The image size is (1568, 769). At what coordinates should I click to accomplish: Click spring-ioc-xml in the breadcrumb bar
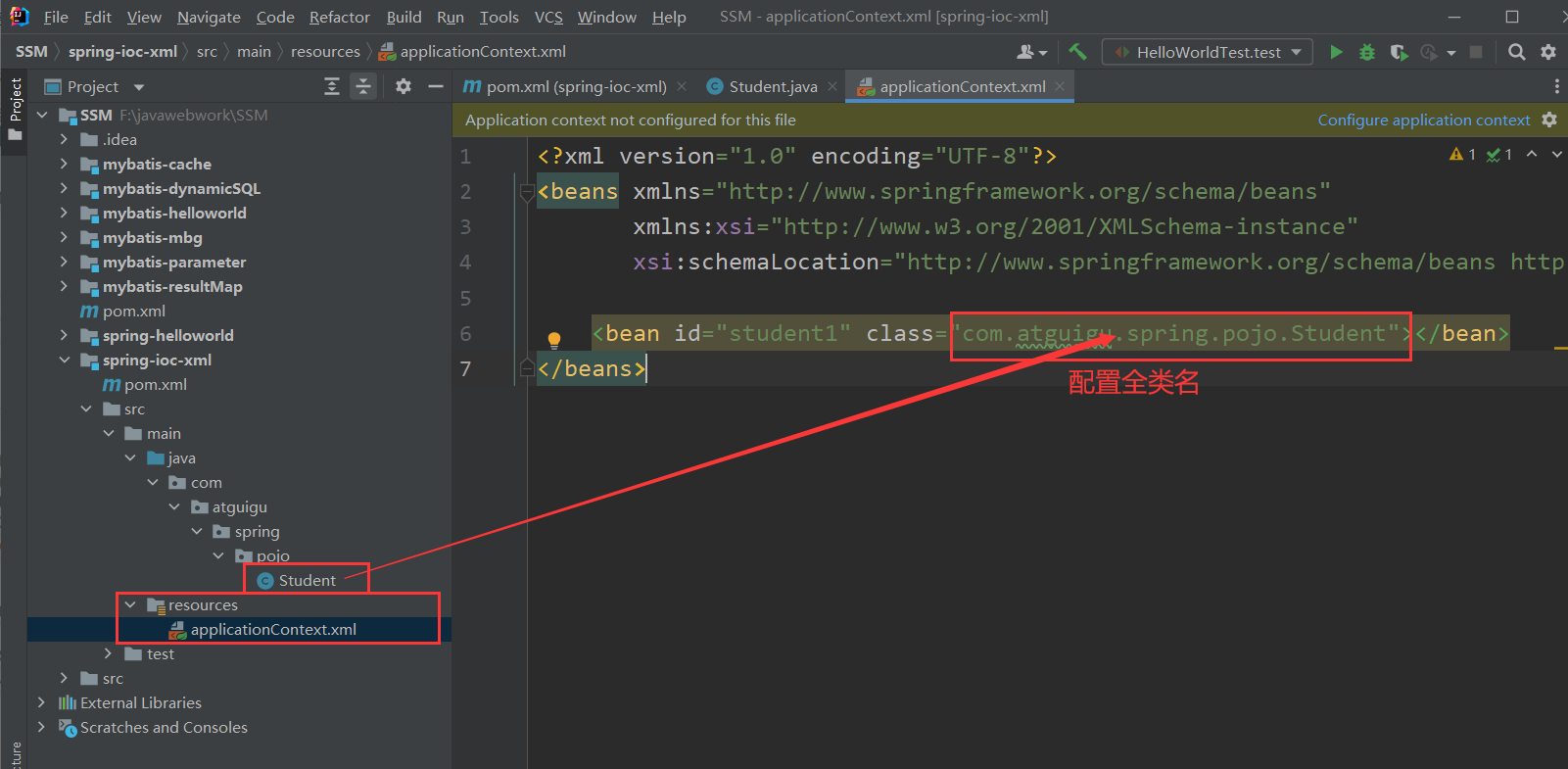(x=122, y=52)
